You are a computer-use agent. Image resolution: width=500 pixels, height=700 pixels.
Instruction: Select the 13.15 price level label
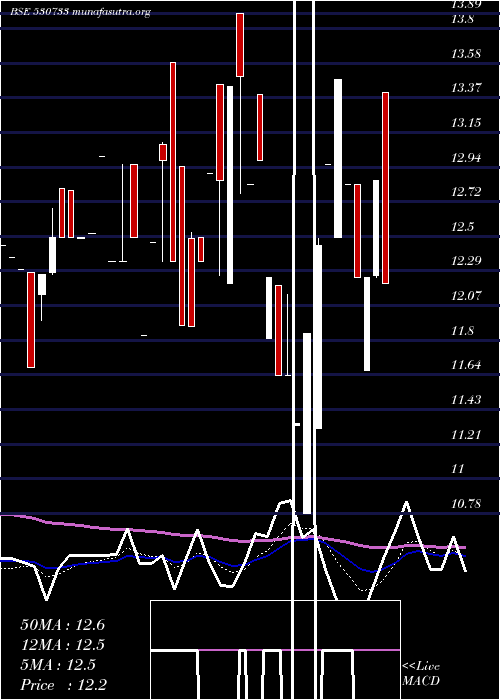click(x=466, y=123)
